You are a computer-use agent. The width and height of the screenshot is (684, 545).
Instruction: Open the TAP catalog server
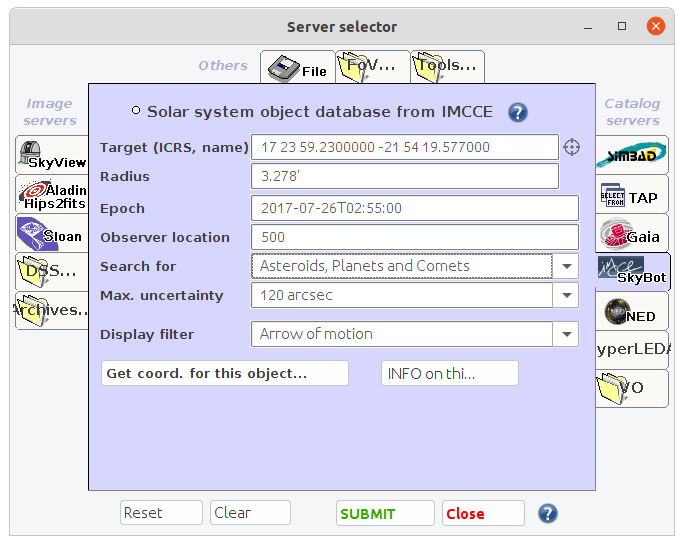[x=632, y=194]
